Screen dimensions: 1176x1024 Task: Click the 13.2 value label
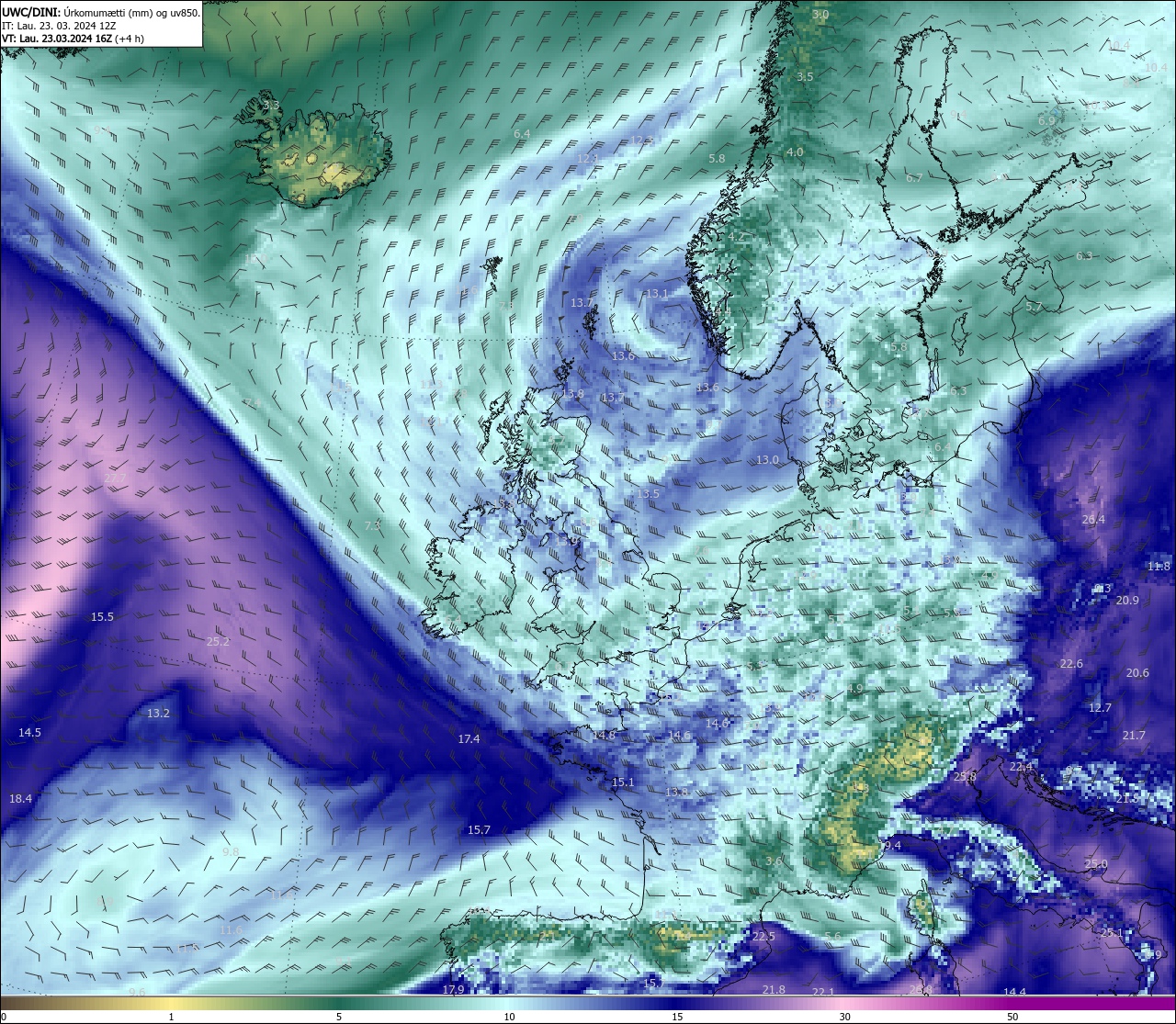(158, 713)
